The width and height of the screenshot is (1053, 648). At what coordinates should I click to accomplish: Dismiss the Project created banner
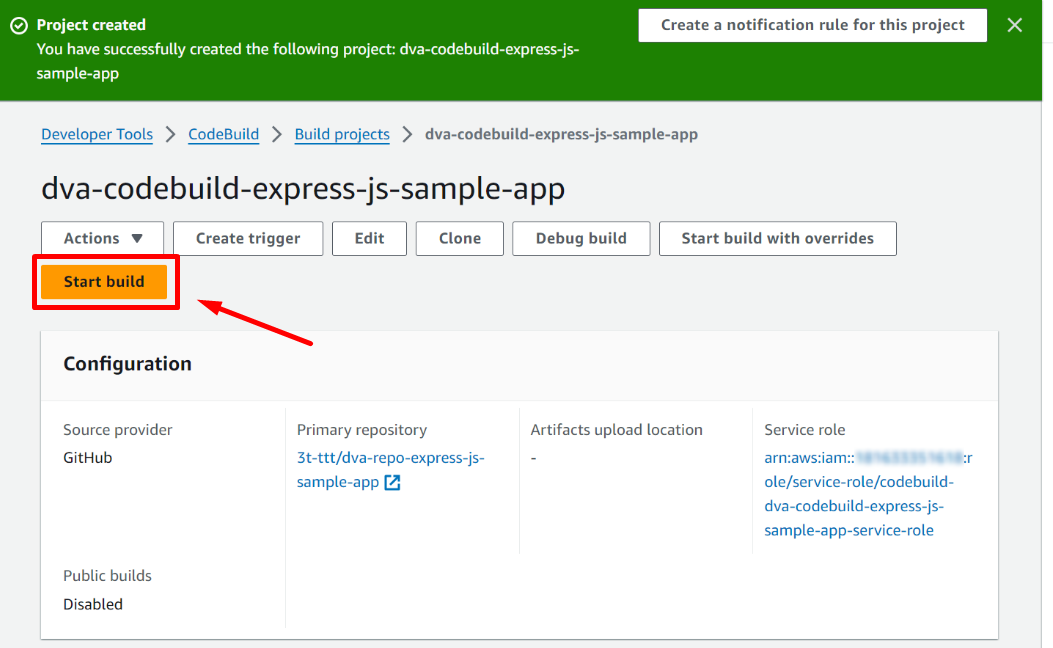tap(1014, 26)
